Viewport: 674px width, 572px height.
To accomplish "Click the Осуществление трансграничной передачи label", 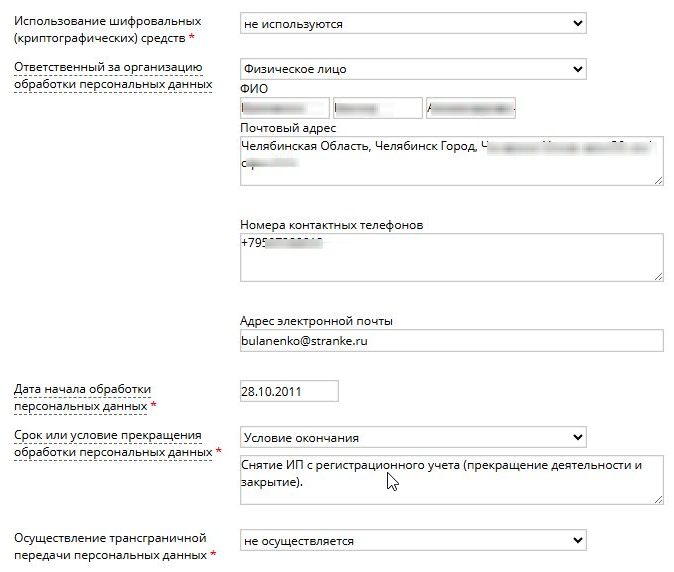I will [110, 547].
